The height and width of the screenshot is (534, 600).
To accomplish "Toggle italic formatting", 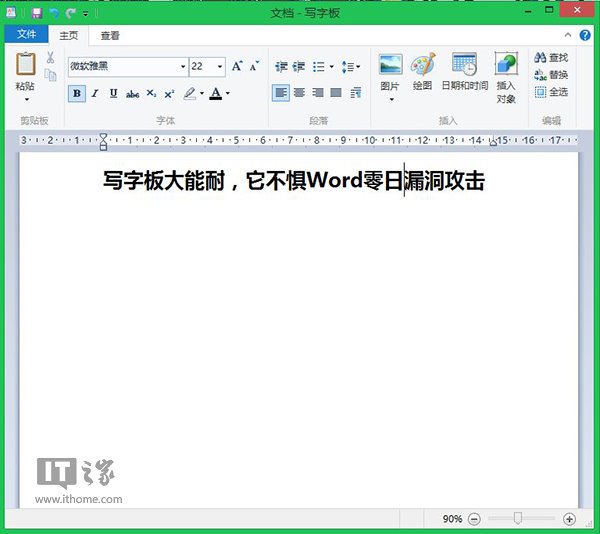I will click(x=95, y=93).
